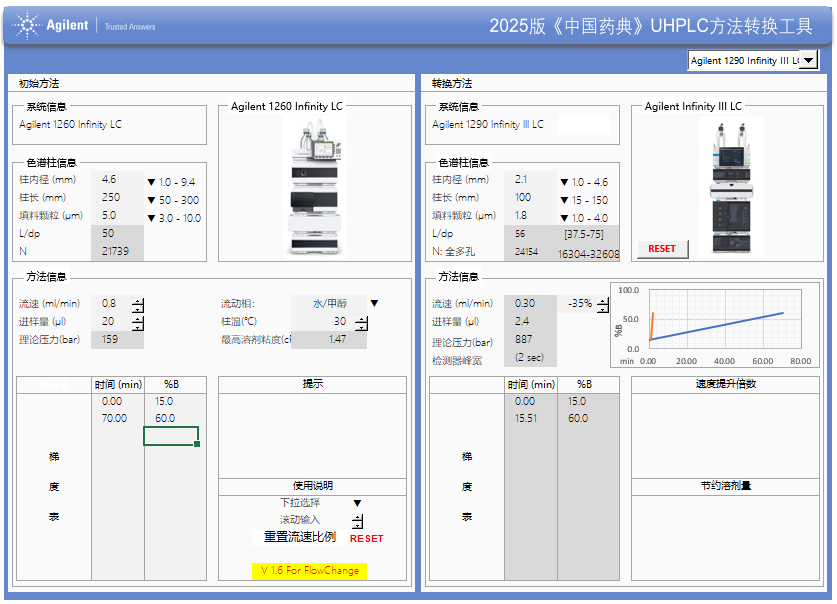
Task: Click the gradient time cell showing 70.00
Action: [115, 419]
